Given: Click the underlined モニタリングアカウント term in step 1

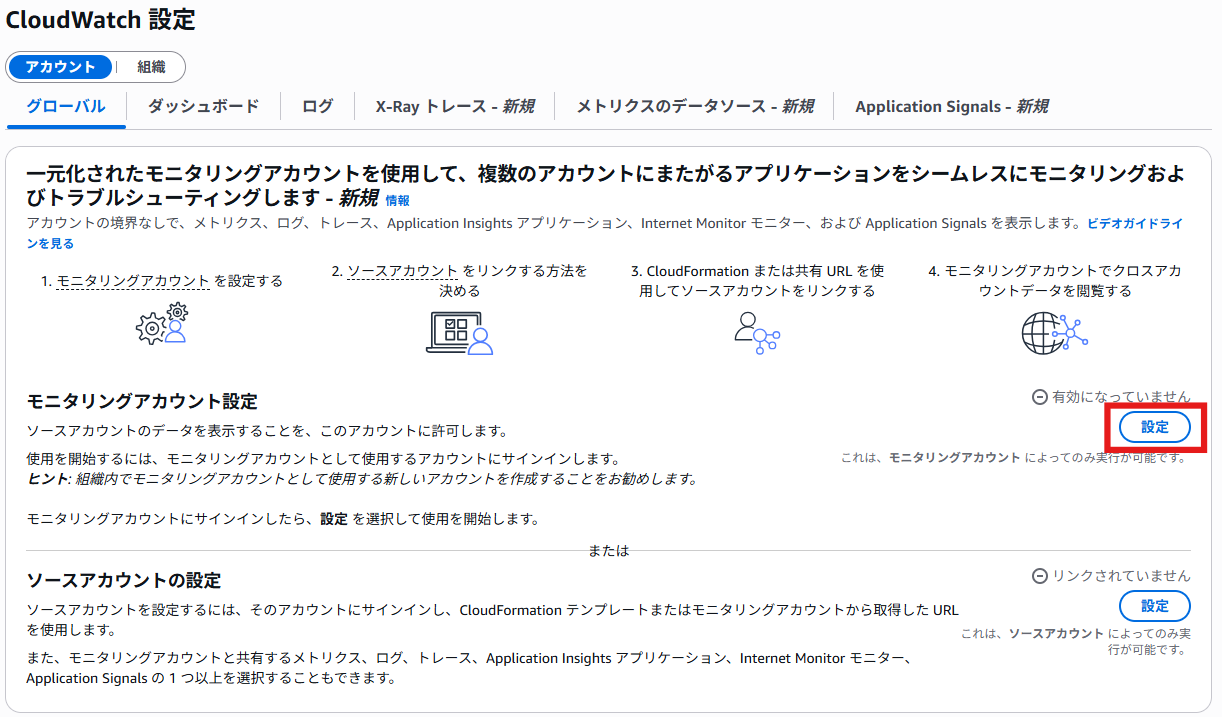Looking at the screenshot, I should point(134,281).
